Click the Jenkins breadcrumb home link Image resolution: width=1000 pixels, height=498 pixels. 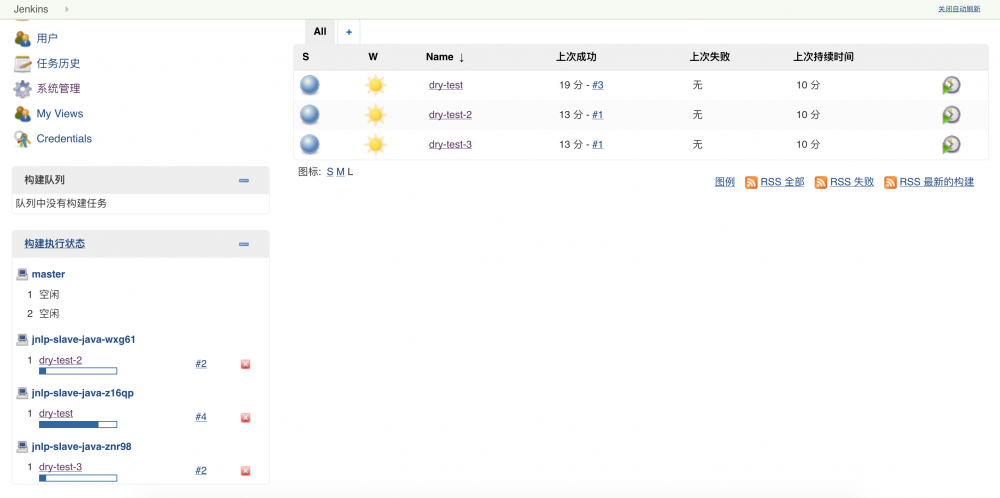[31, 10]
